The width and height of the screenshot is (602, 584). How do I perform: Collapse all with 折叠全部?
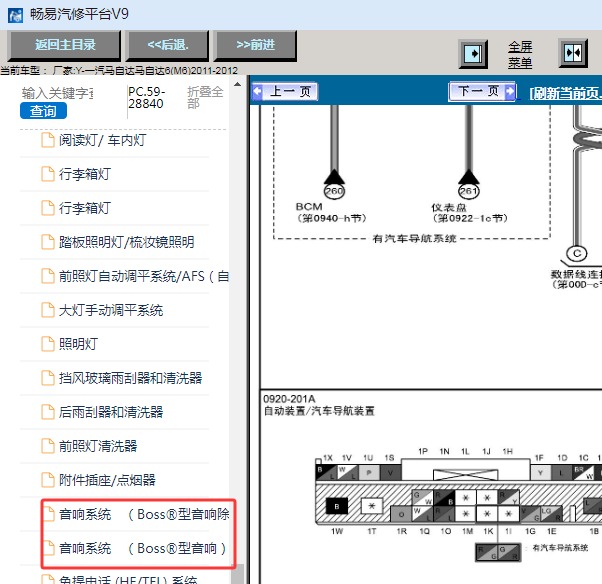point(205,98)
